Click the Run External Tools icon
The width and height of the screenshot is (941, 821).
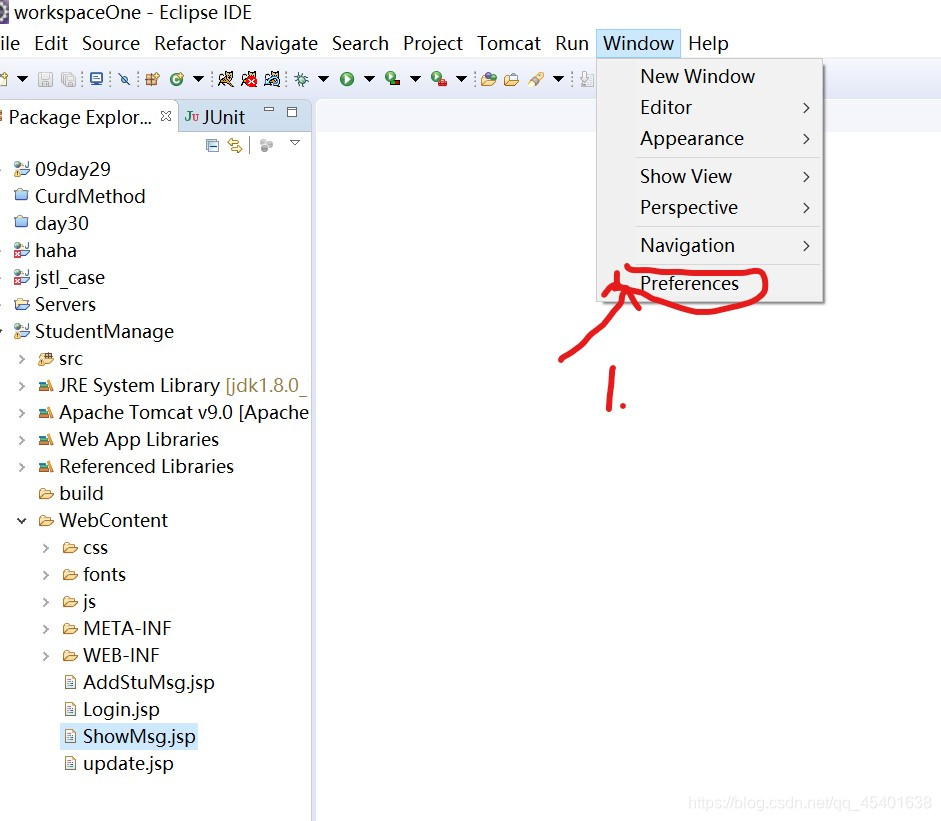[x=439, y=79]
